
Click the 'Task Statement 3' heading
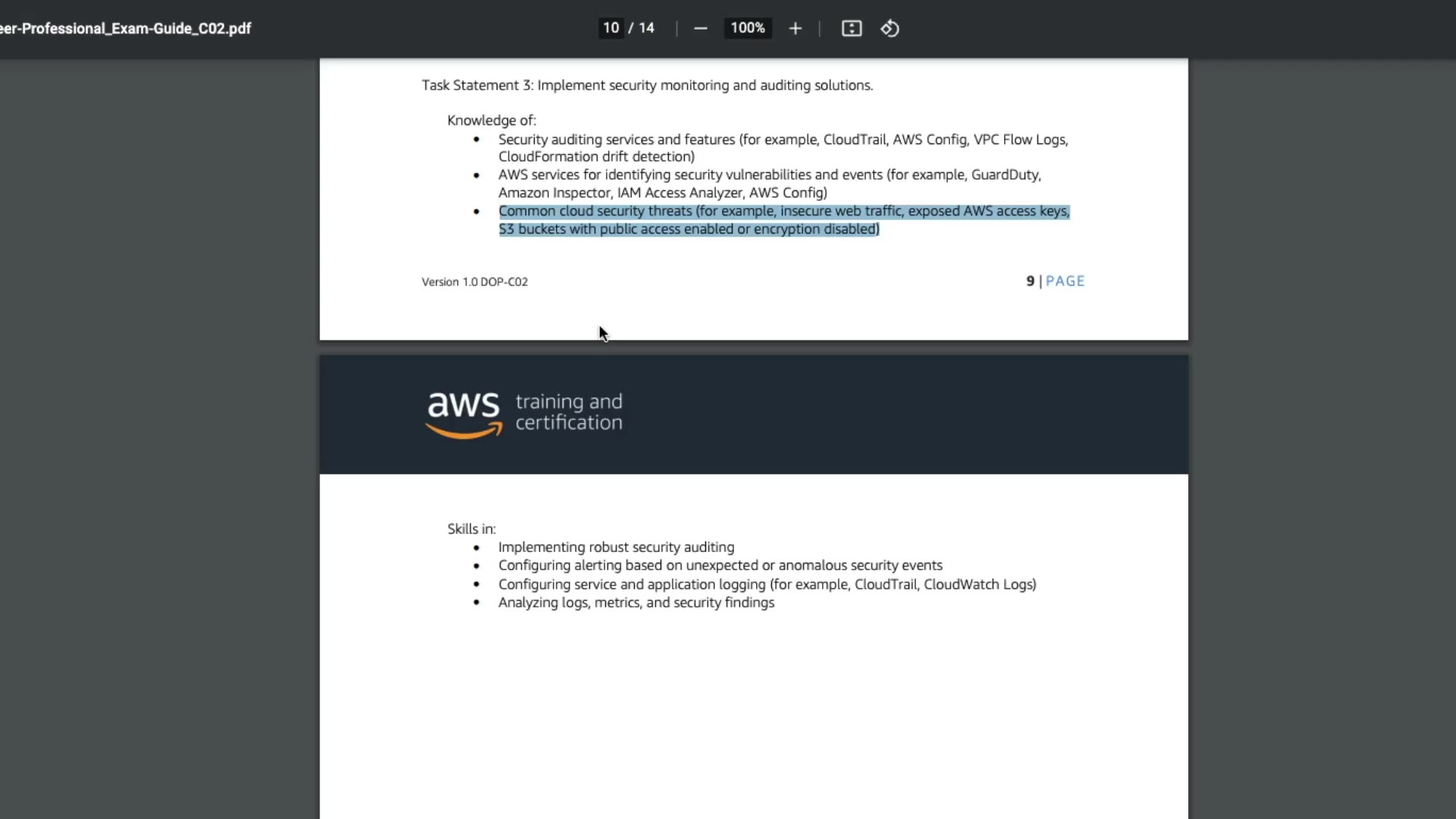647,86
